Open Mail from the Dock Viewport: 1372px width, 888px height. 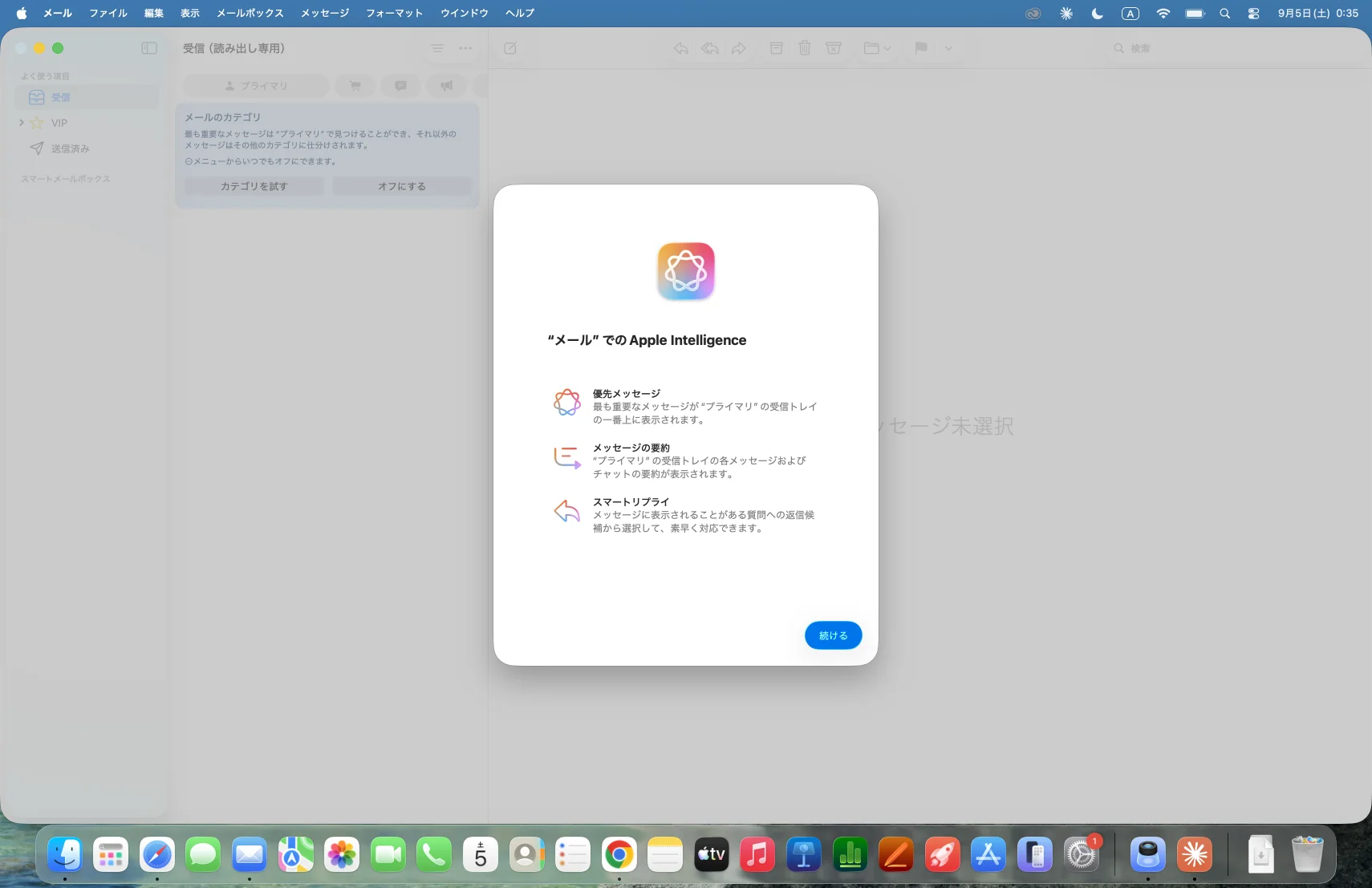point(250,854)
